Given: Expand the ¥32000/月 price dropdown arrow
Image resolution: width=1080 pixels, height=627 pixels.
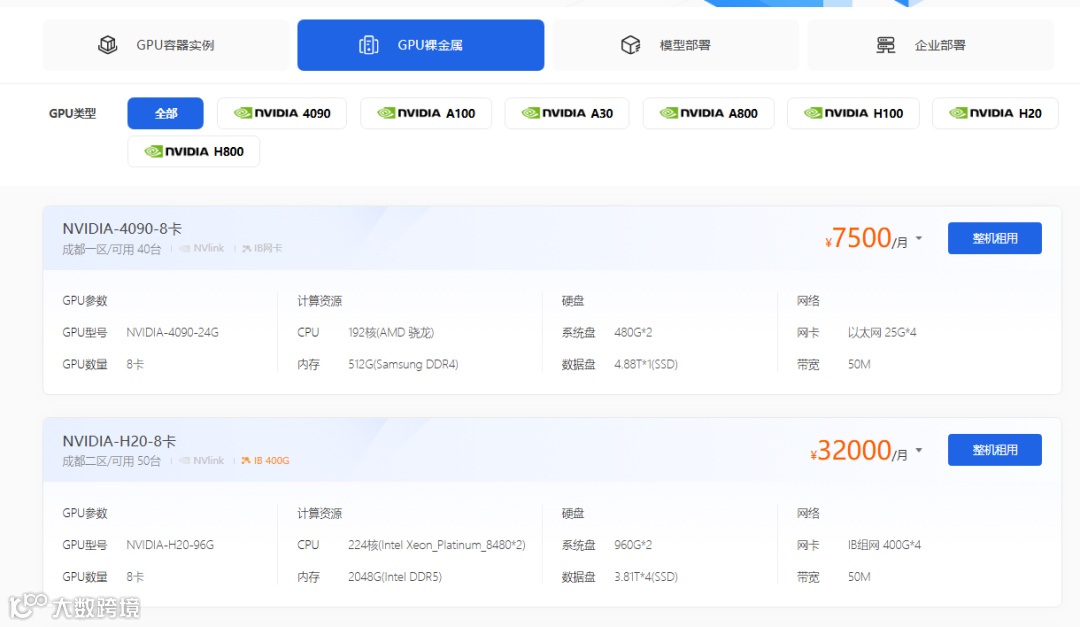Looking at the screenshot, I should pyautogui.click(x=919, y=451).
